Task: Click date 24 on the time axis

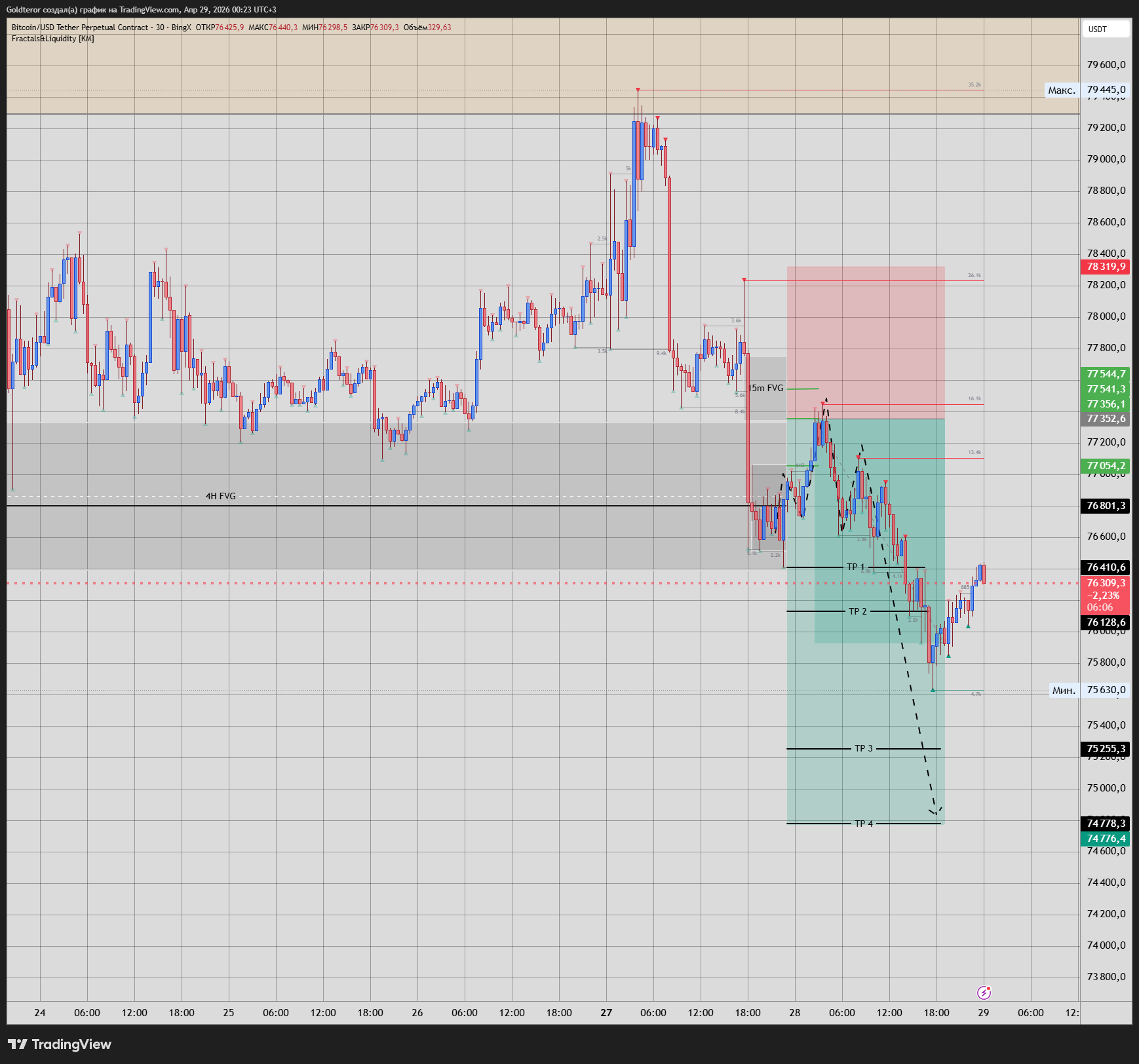Action: 40,1013
